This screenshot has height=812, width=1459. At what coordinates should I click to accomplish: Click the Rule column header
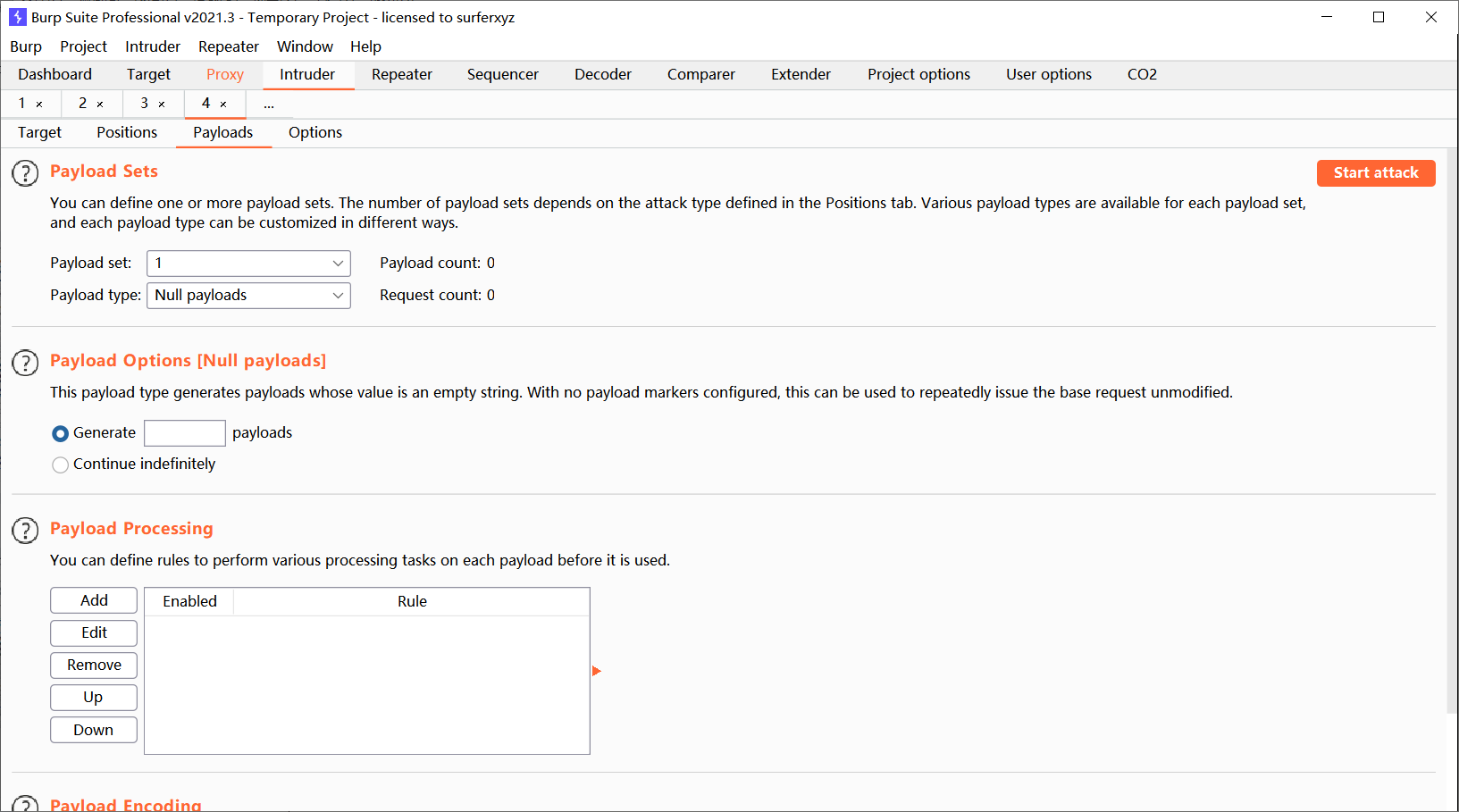pos(412,601)
